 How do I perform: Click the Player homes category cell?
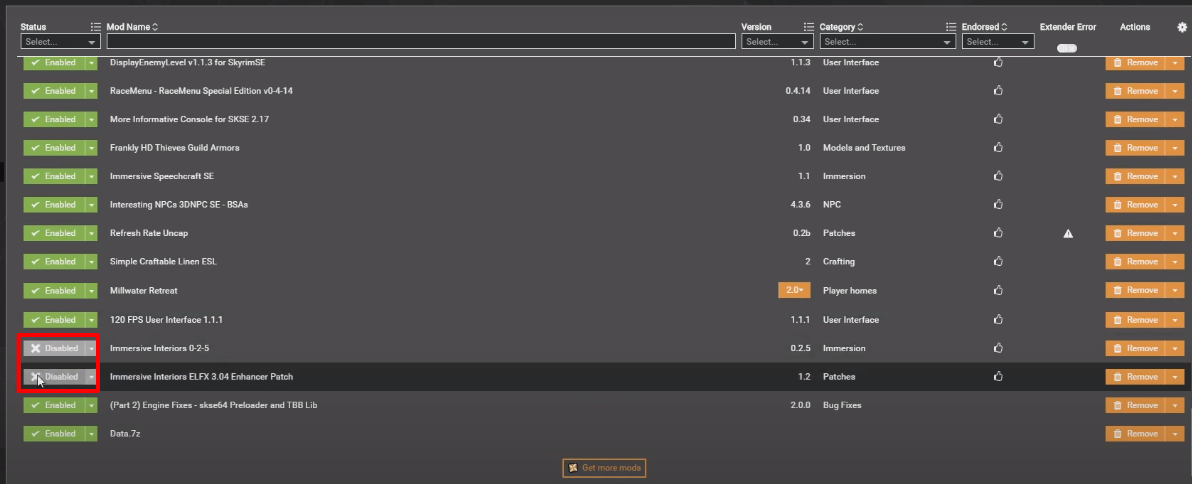click(x=850, y=290)
